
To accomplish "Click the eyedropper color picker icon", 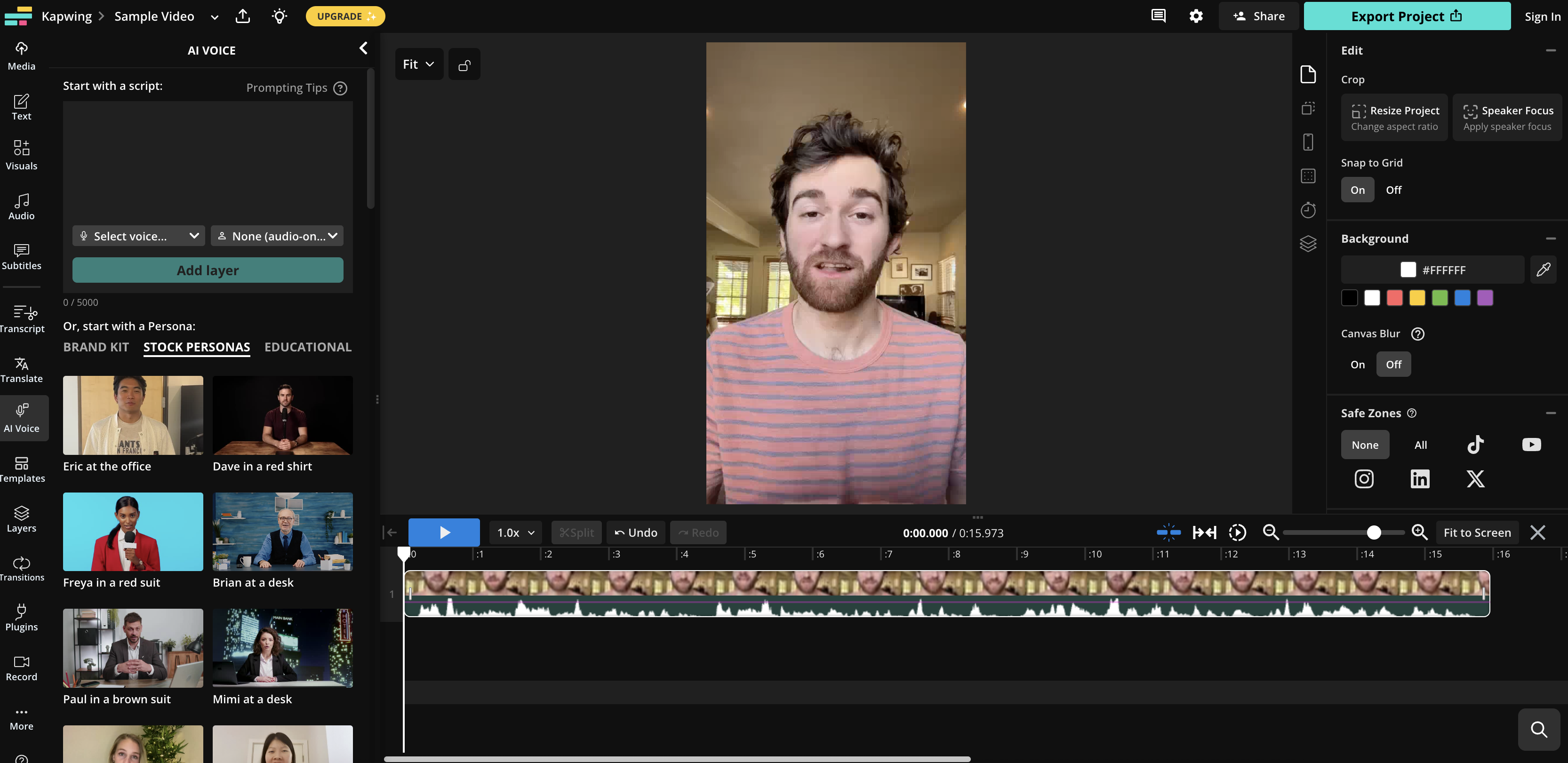I will tap(1543, 270).
